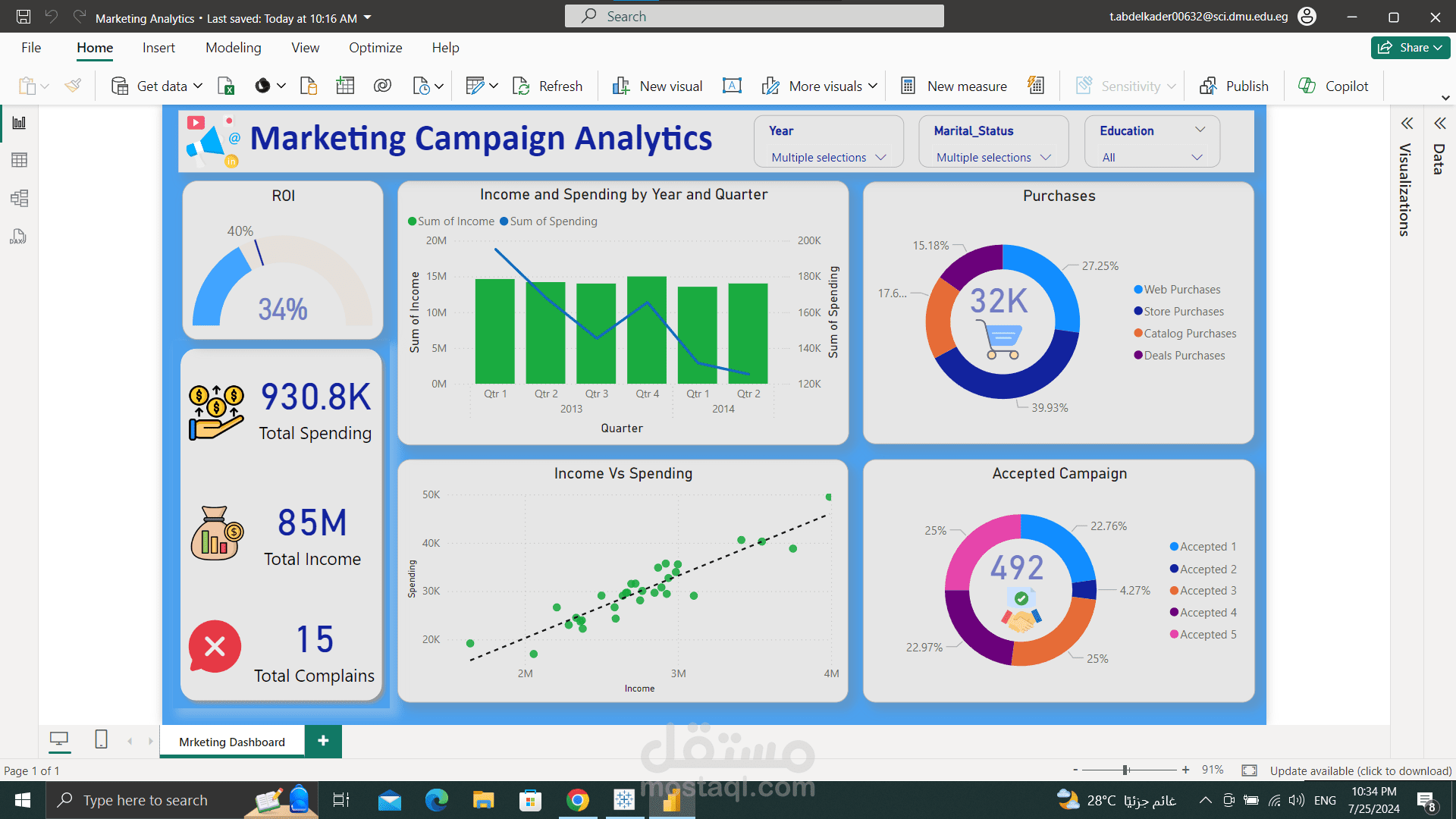
Task: Click the Share button
Action: (x=1410, y=47)
